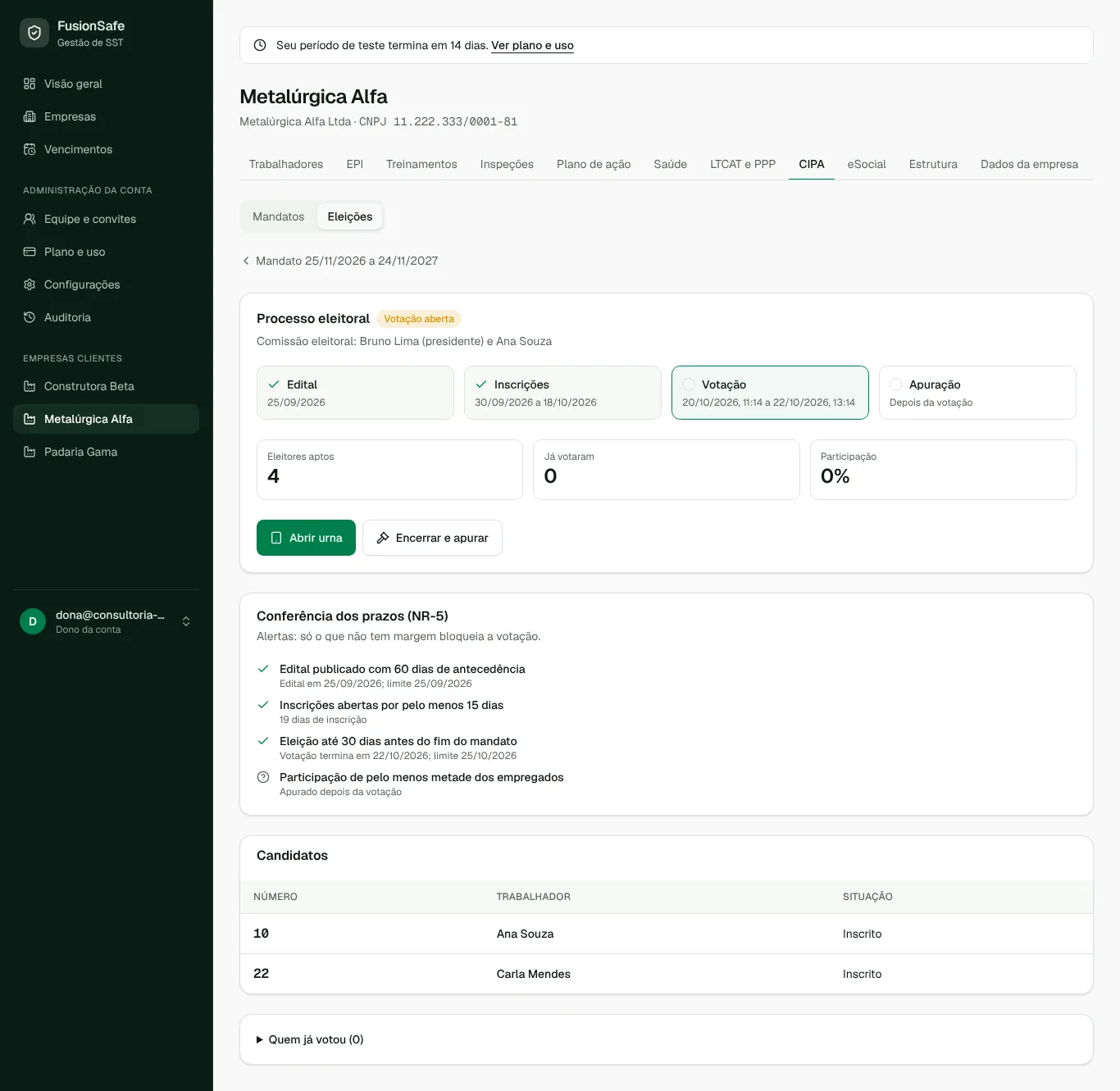This screenshot has height=1091, width=1120.
Task: Go back via Mandato 25/11/2026 chevron
Action: tap(246, 261)
